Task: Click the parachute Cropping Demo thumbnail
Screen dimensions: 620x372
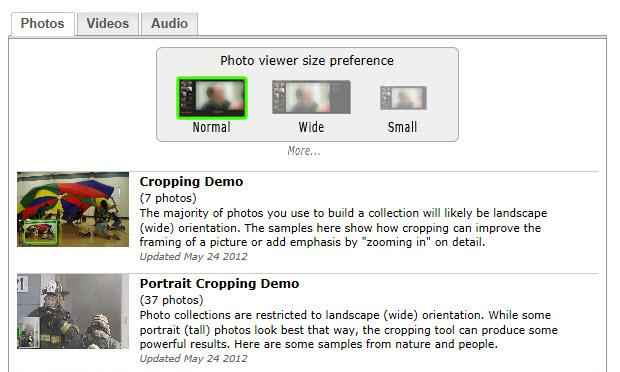Action: [73, 209]
